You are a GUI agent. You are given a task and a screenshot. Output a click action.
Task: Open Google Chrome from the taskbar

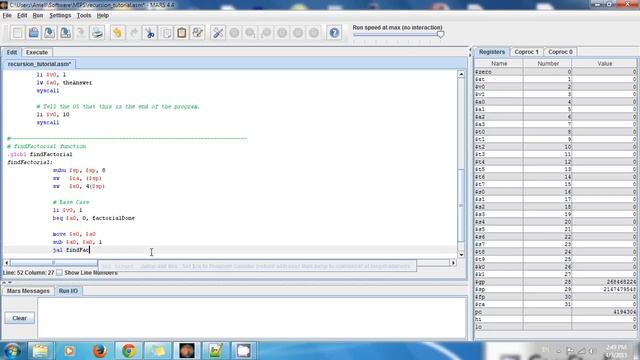point(129,351)
